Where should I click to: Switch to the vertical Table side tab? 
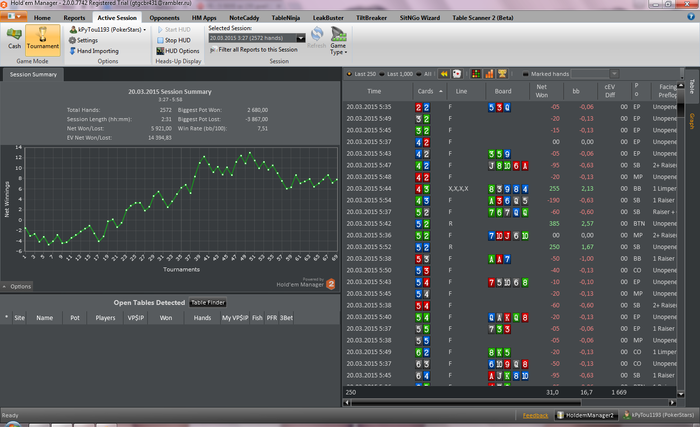coord(692,86)
